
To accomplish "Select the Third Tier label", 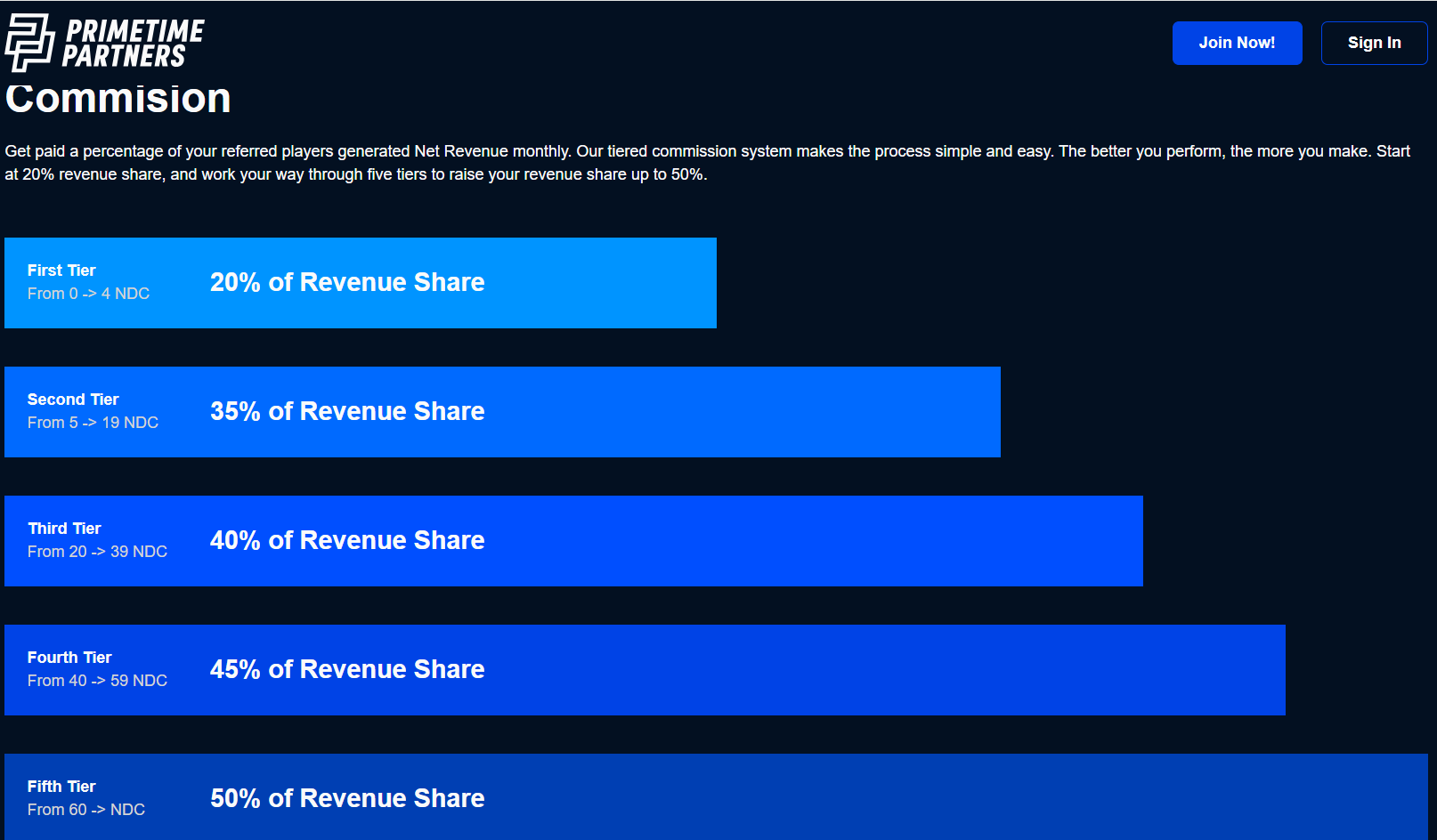I will (64, 529).
